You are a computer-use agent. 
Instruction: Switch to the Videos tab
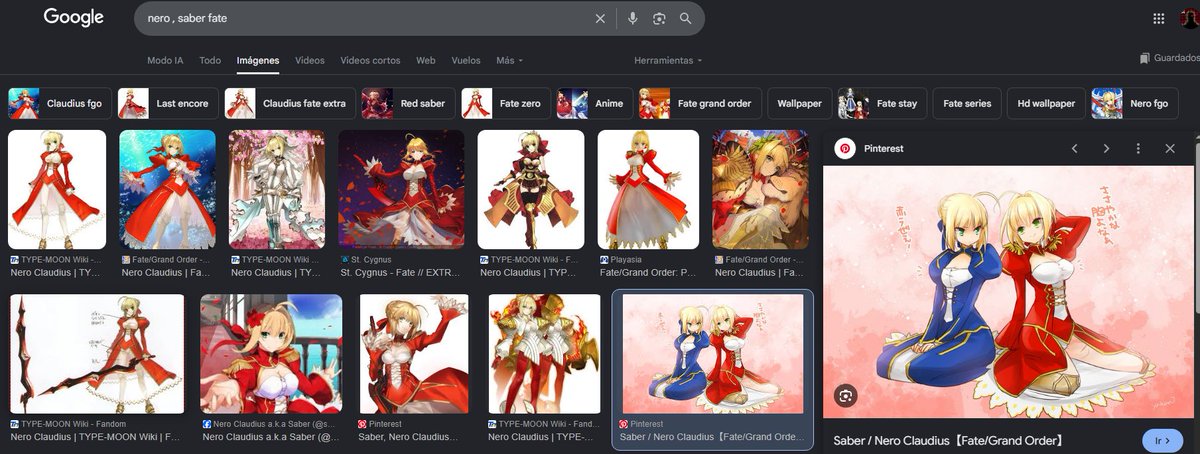pyautogui.click(x=310, y=60)
